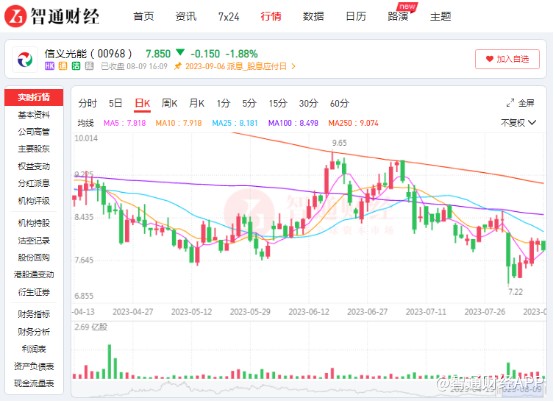Viewport: 554px width, 402px height.
Task: Click the purple HK market badge
Action: pos(49,66)
